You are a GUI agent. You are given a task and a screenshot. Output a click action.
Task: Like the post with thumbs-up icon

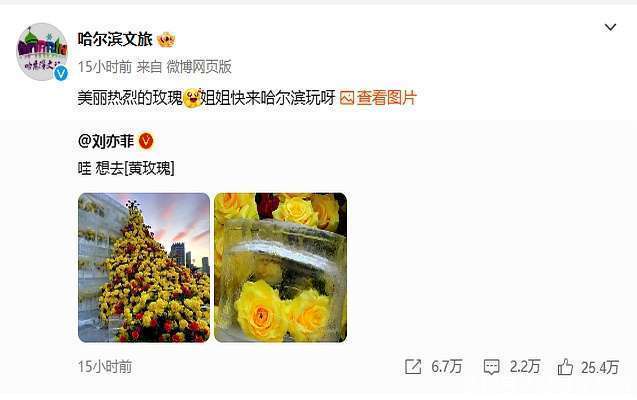point(565,367)
